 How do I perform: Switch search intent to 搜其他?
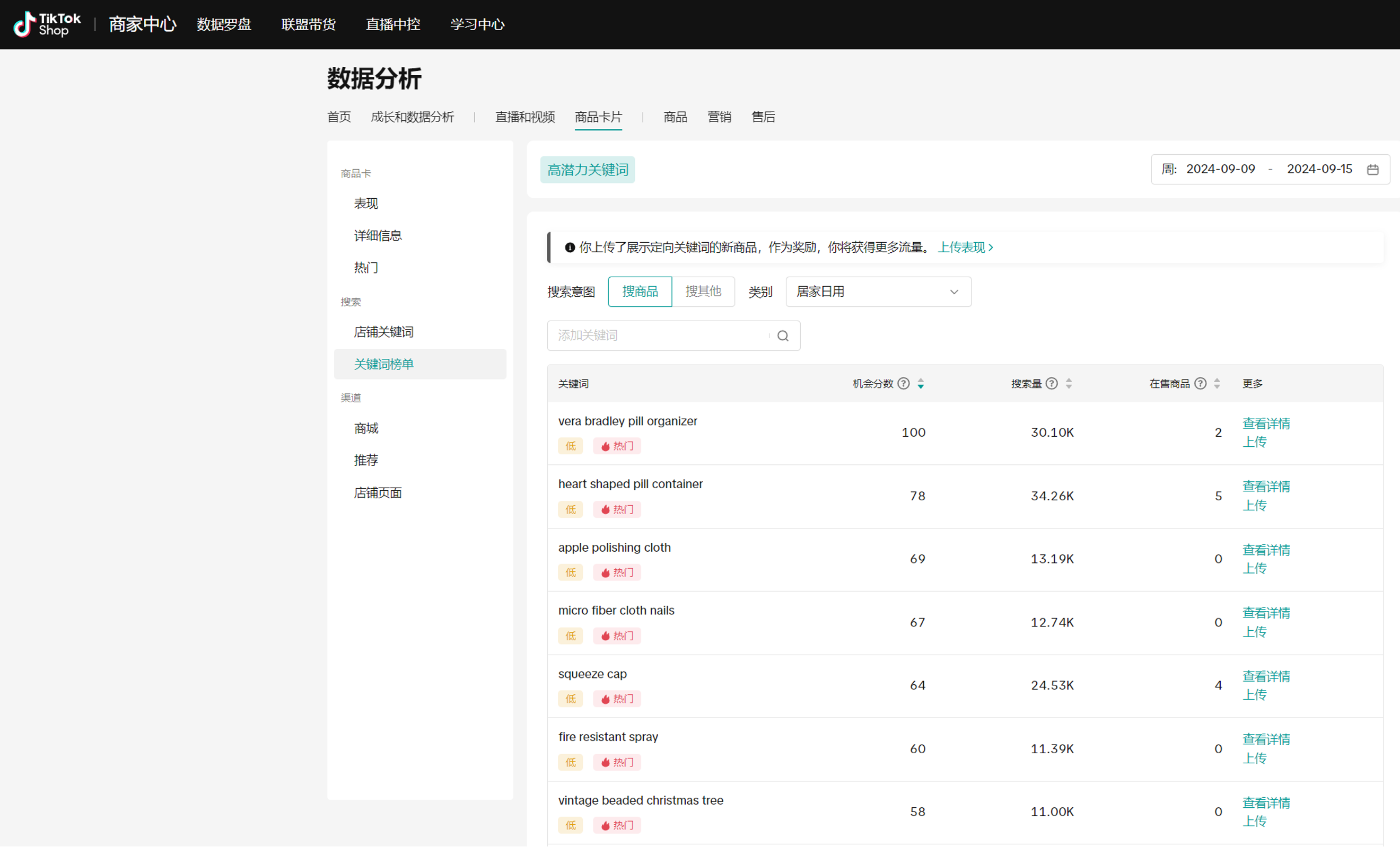pyautogui.click(x=703, y=292)
